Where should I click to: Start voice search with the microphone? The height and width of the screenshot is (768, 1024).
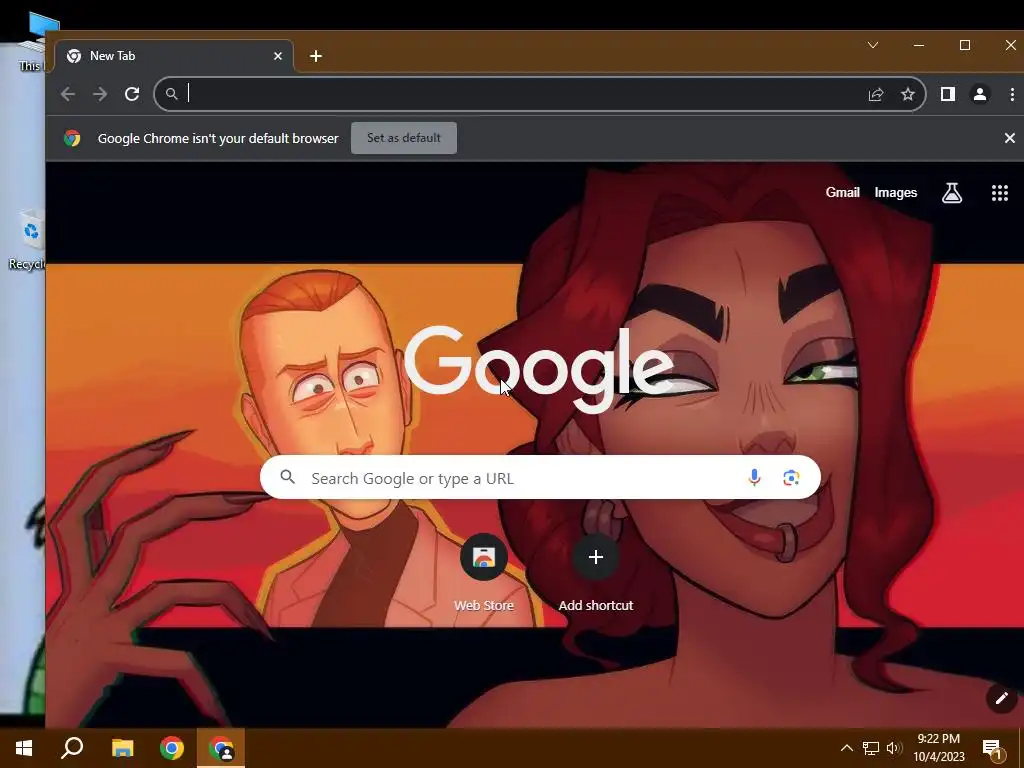click(754, 477)
